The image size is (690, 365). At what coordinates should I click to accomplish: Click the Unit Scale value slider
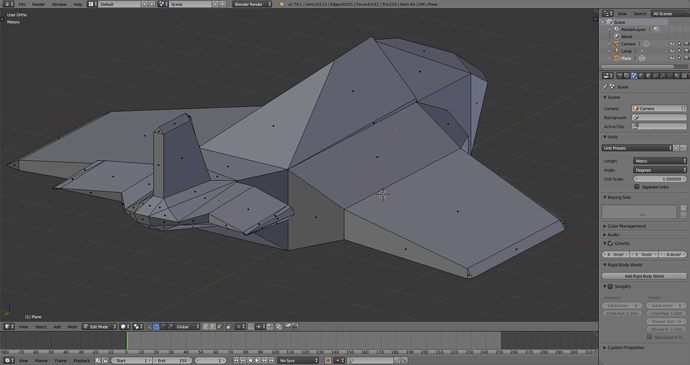[660, 179]
